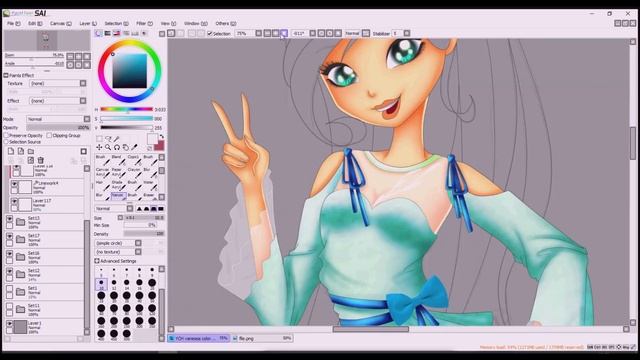
Task: Select the Set12 layer folder row
Action: click(x=44, y=274)
